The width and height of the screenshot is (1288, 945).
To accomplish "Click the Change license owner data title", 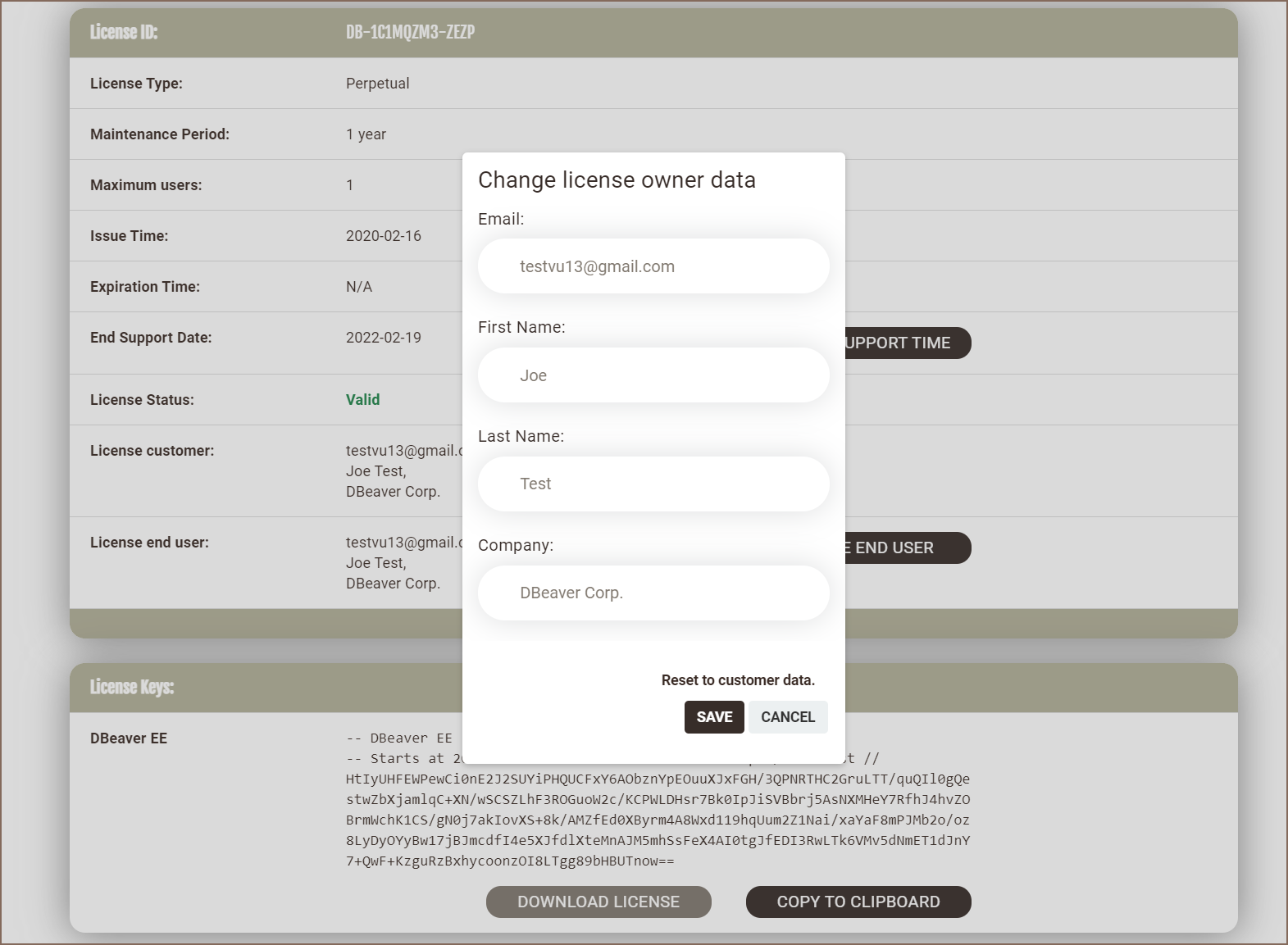I will point(617,180).
